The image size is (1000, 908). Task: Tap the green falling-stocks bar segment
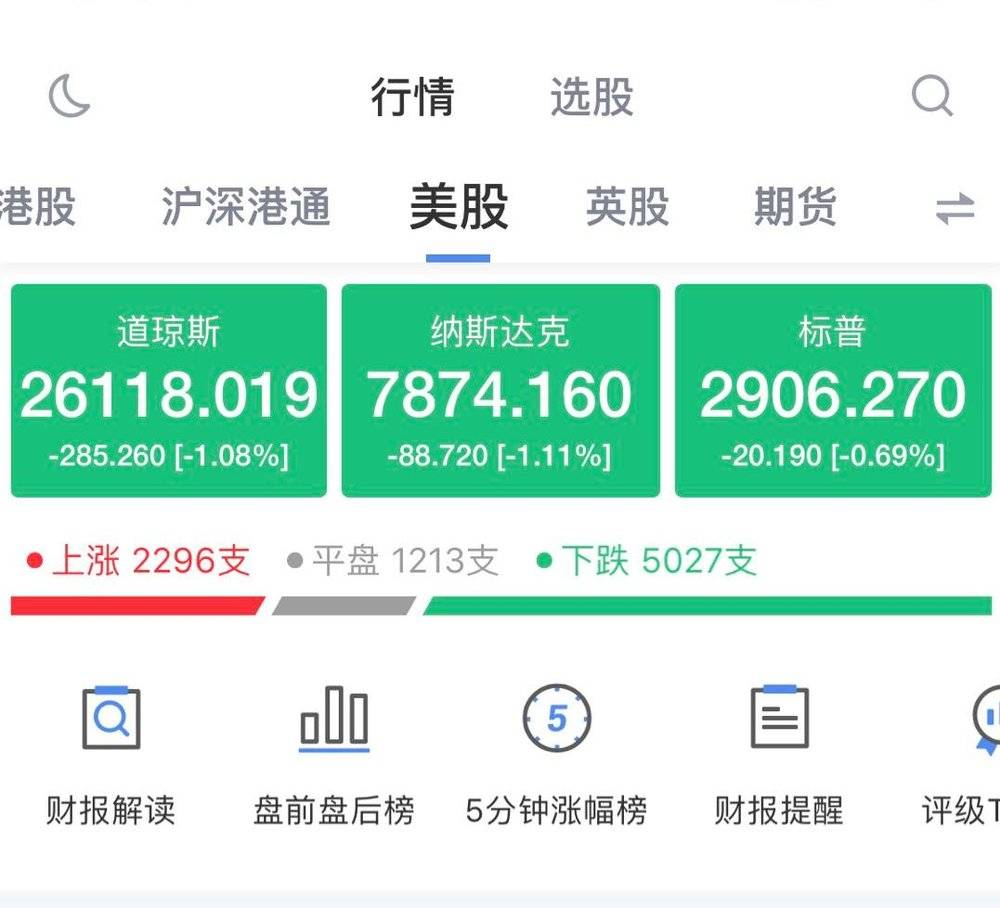[x=707, y=606]
